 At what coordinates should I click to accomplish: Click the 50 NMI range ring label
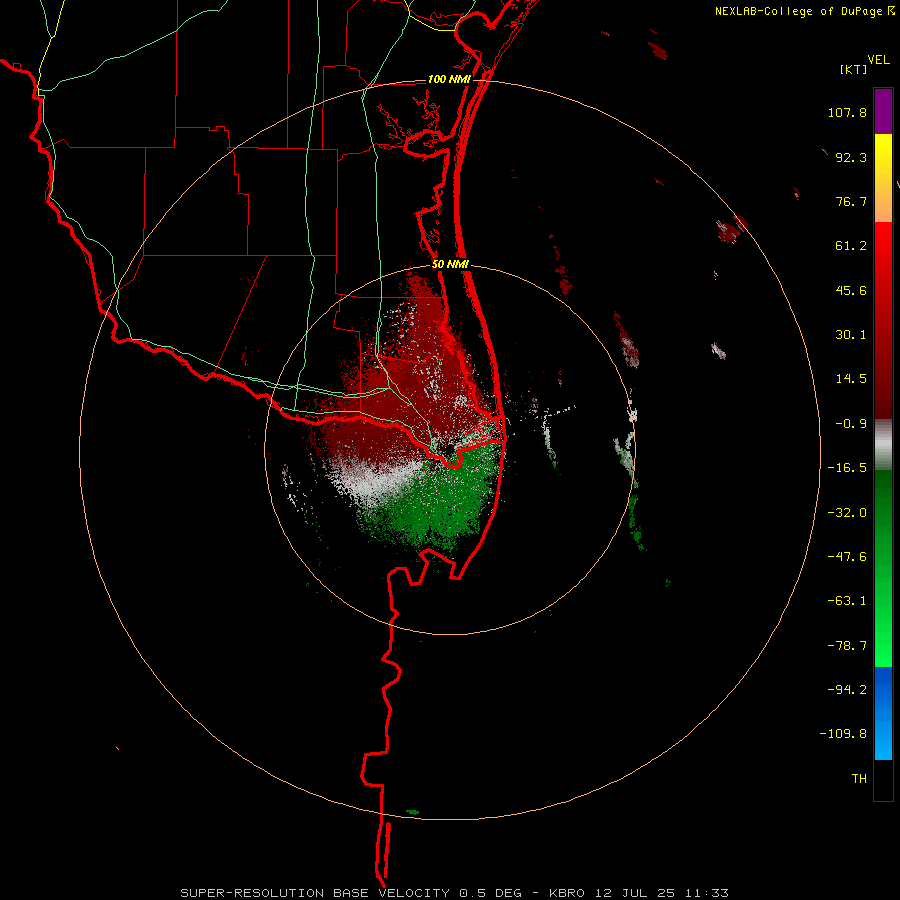[x=450, y=265]
